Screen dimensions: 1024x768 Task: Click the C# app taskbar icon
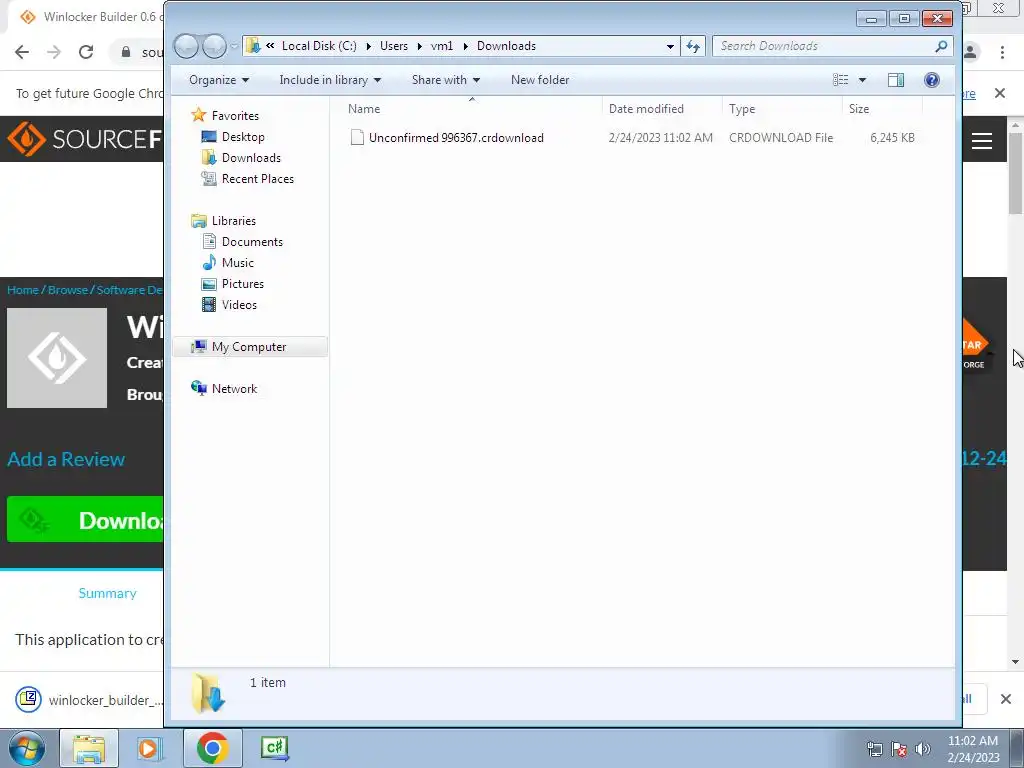[274, 748]
